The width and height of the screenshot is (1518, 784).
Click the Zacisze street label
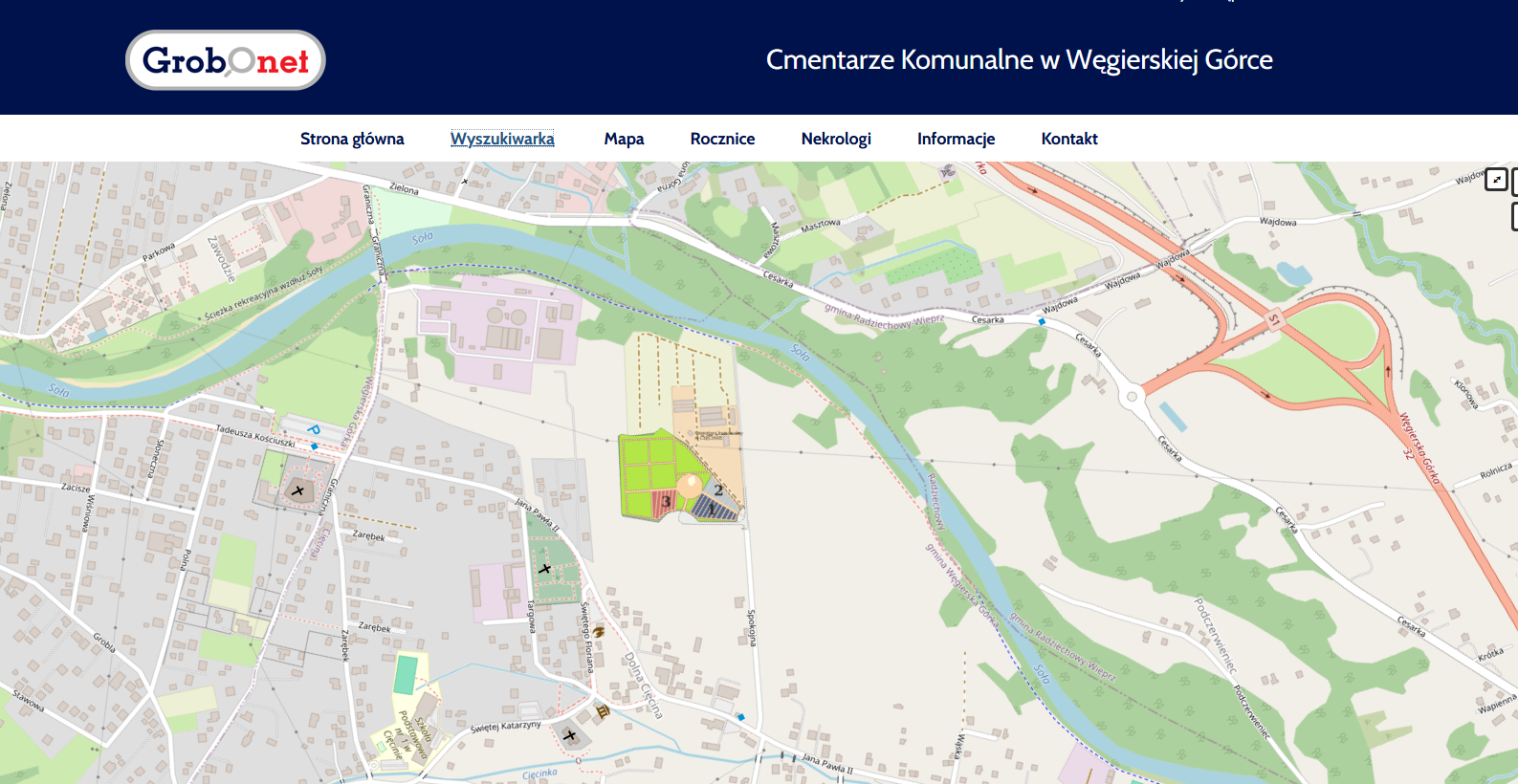point(76,488)
